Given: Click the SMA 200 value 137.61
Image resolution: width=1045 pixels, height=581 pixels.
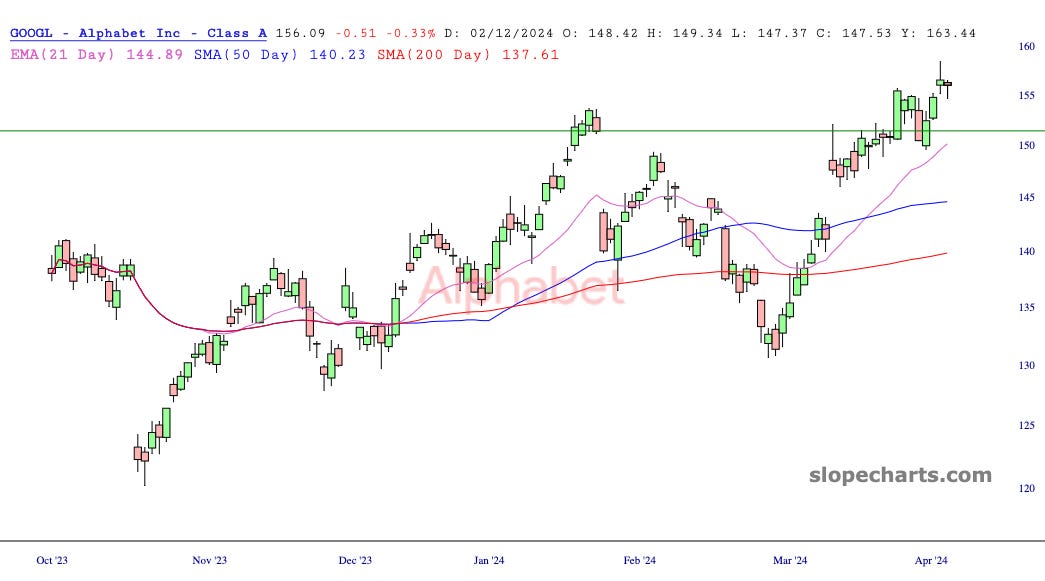Looking at the screenshot, I should [530, 55].
